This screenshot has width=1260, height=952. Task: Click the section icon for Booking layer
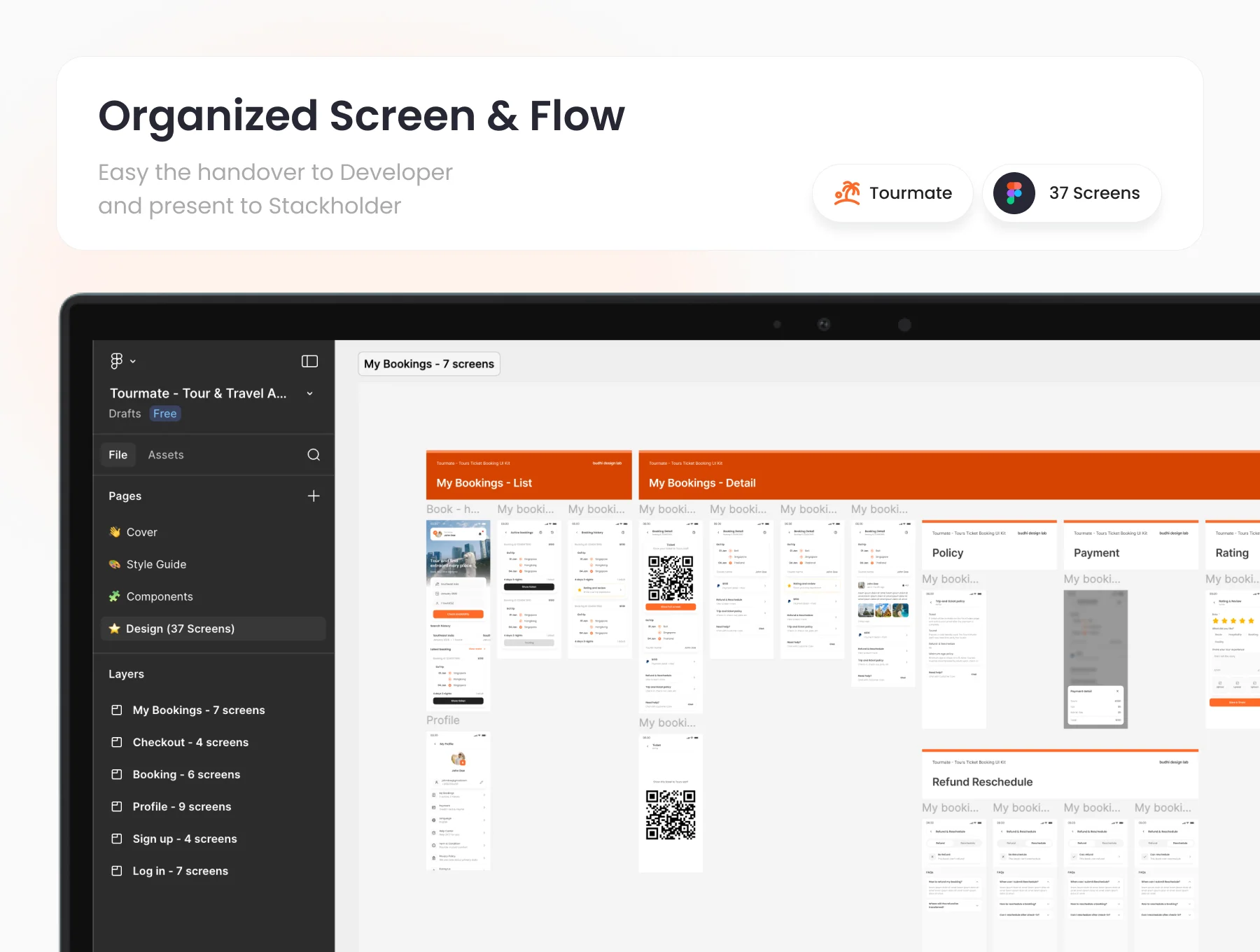click(117, 774)
